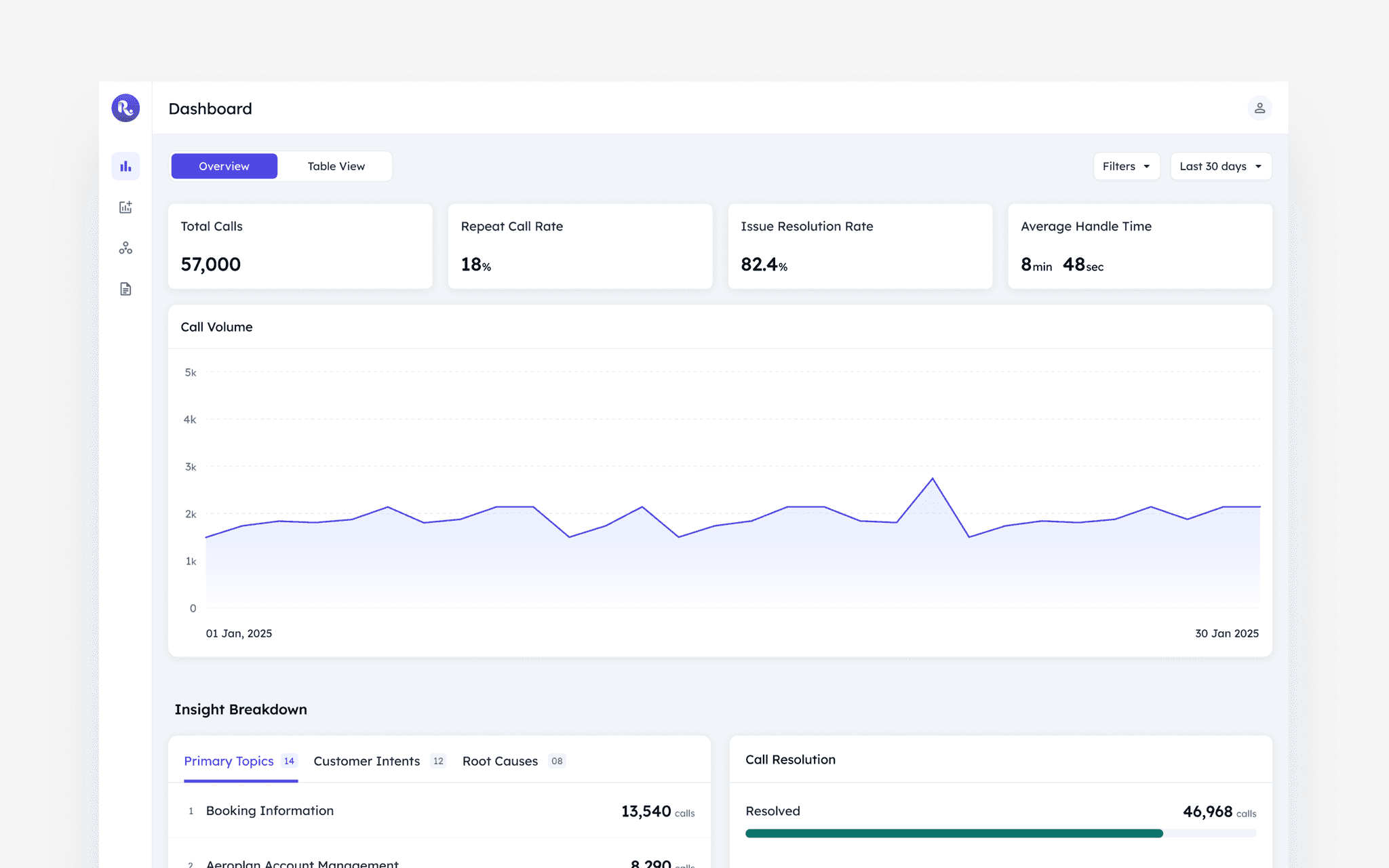1389x868 pixels.
Task: Open the Filters dropdown
Action: pyautogui.click(x=1126, y=166)
